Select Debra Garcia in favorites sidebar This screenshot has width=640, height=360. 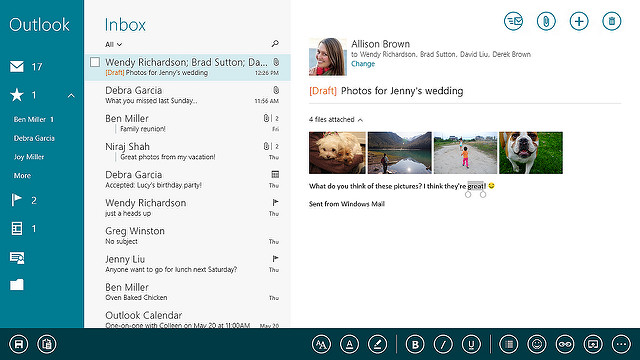point(34,138)
